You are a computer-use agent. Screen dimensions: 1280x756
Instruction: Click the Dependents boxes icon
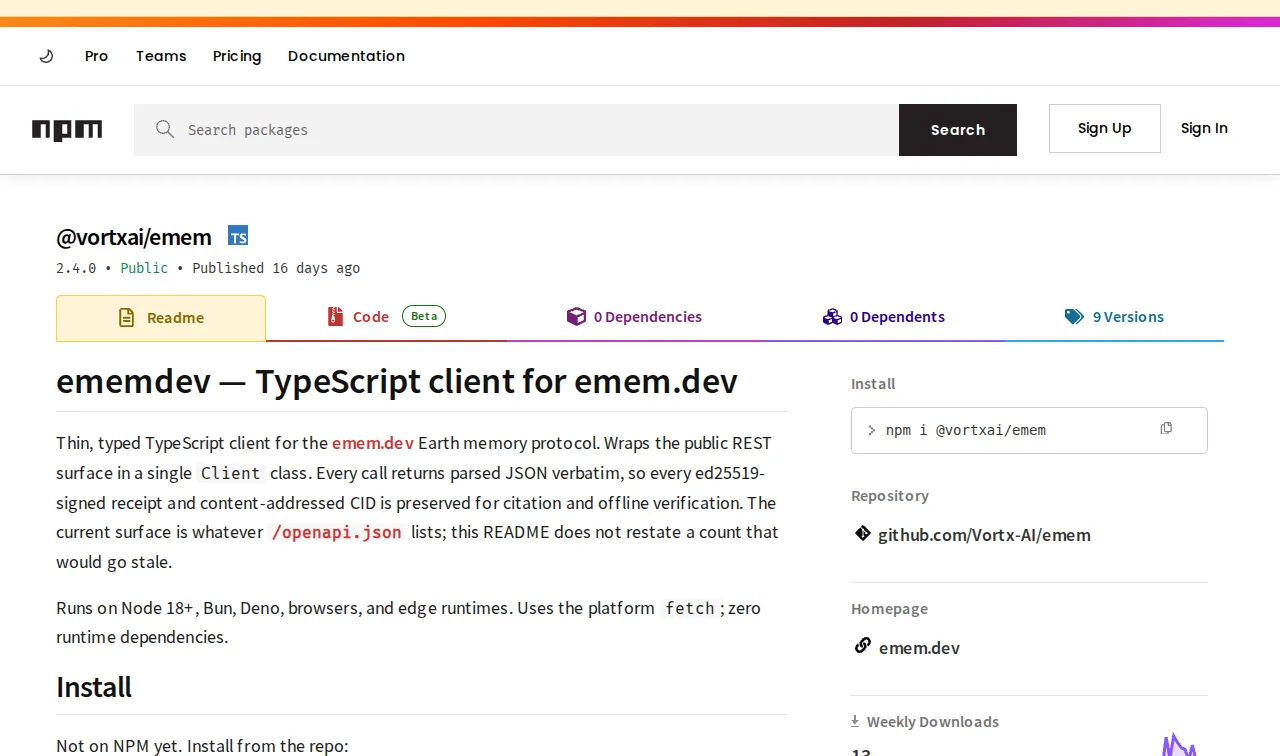click(832, 317)
